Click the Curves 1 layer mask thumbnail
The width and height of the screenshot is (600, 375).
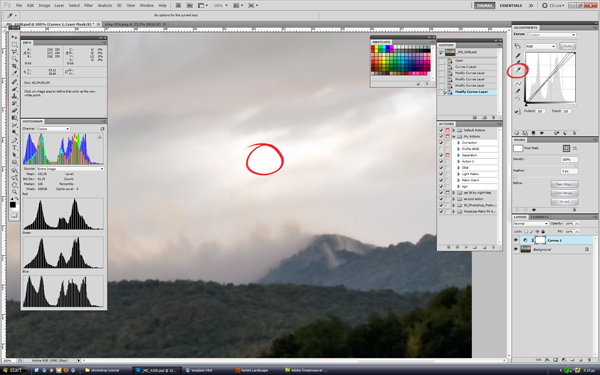pos(540,240)
